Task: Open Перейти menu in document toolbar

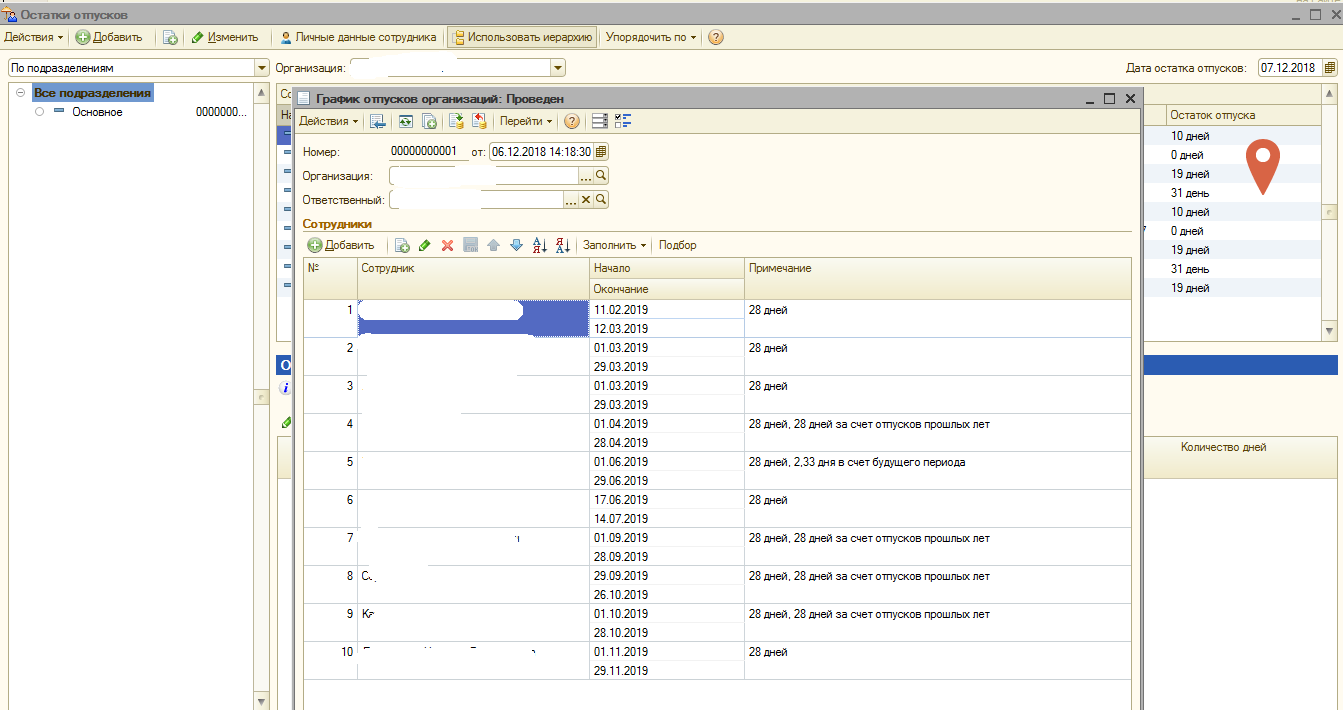Action: (x=525, y=121)
